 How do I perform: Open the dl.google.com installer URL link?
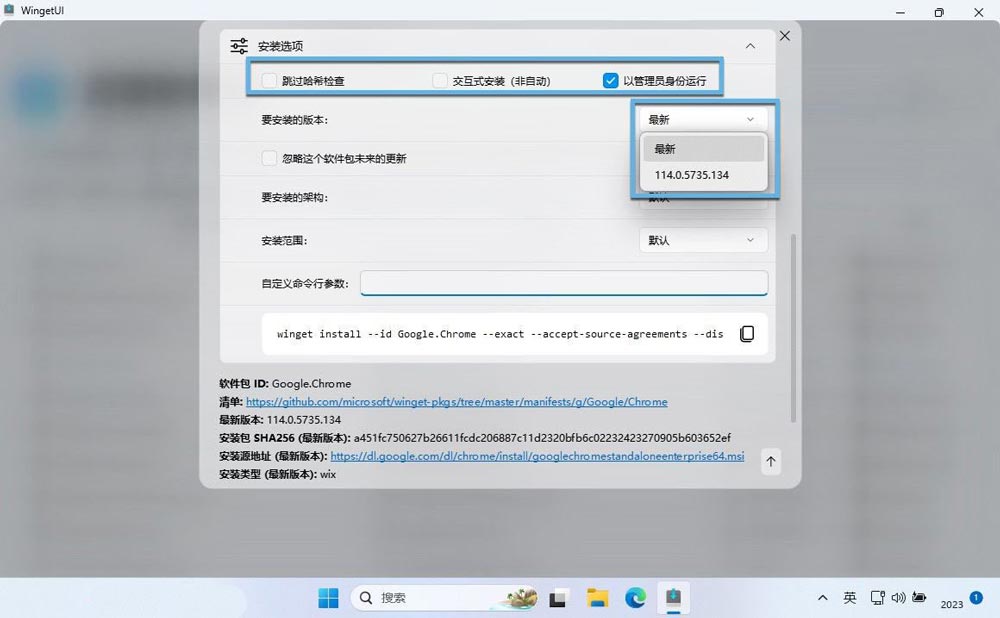coord(537,456)
